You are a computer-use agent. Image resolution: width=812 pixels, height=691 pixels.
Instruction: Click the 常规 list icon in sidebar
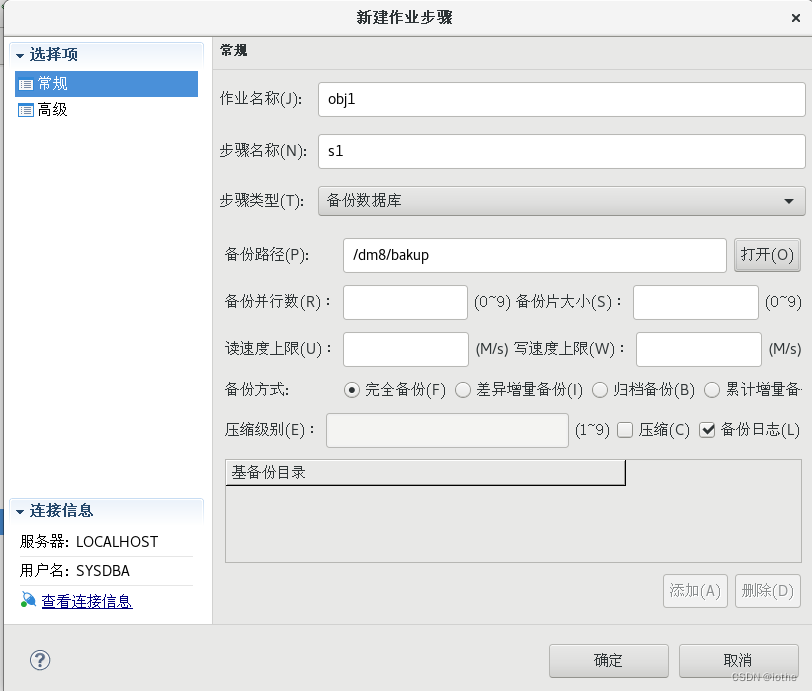[x=26, y=84]
